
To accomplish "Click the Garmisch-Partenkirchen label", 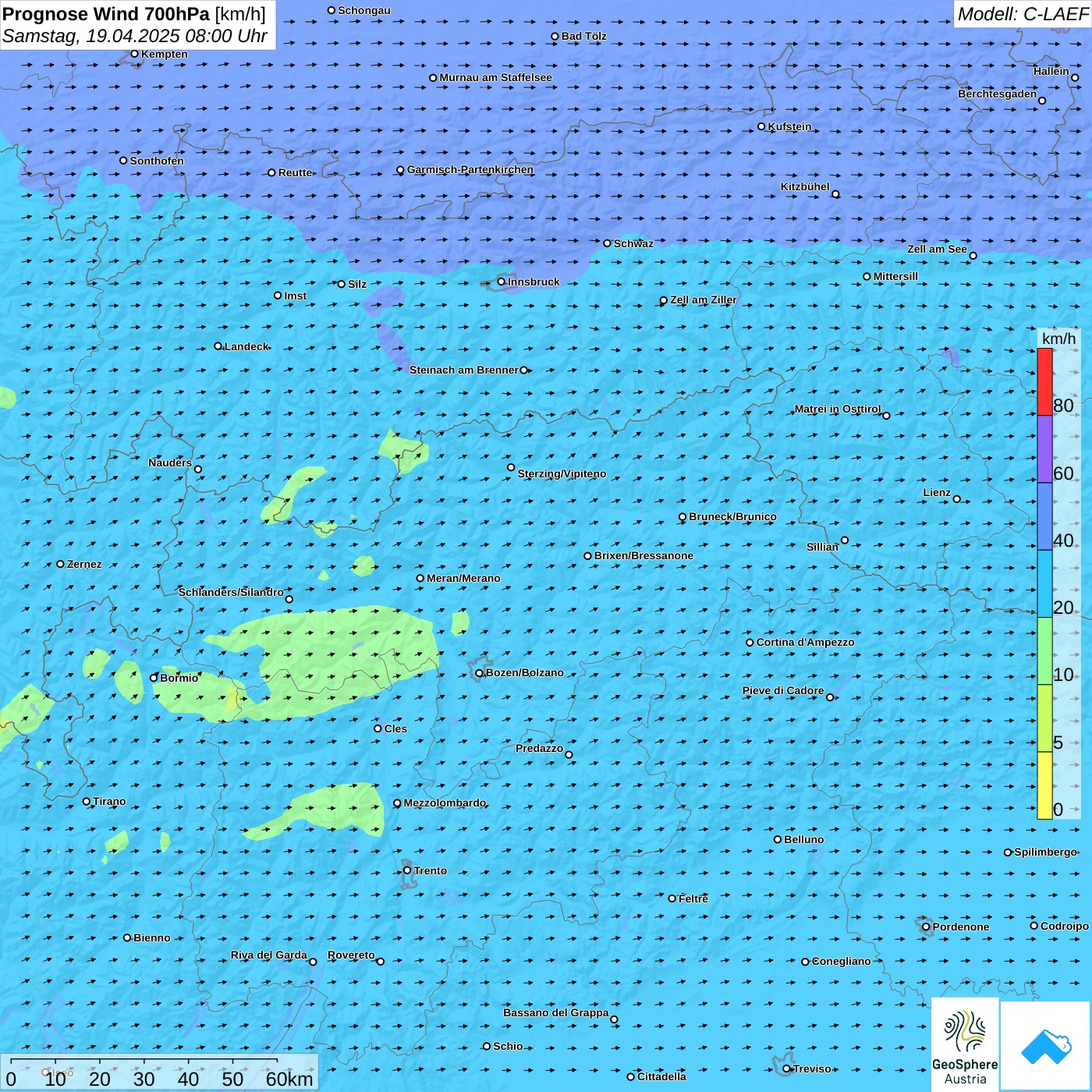I will (x=470, y=169).
